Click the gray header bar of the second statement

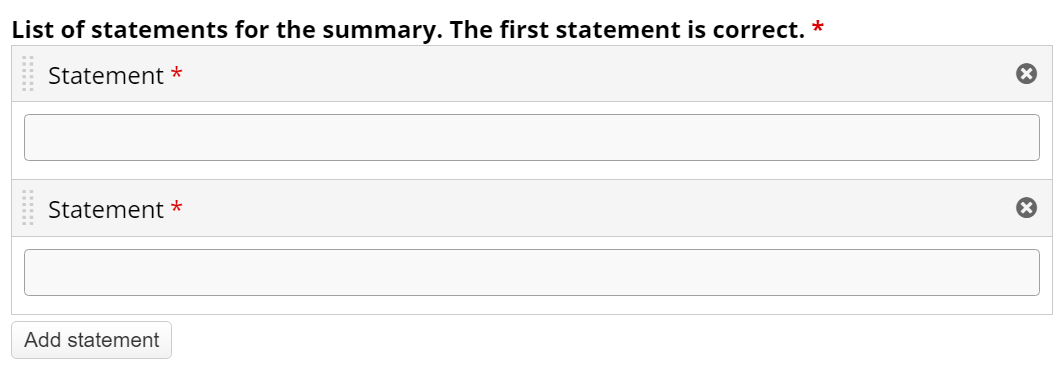coord(532,208)
